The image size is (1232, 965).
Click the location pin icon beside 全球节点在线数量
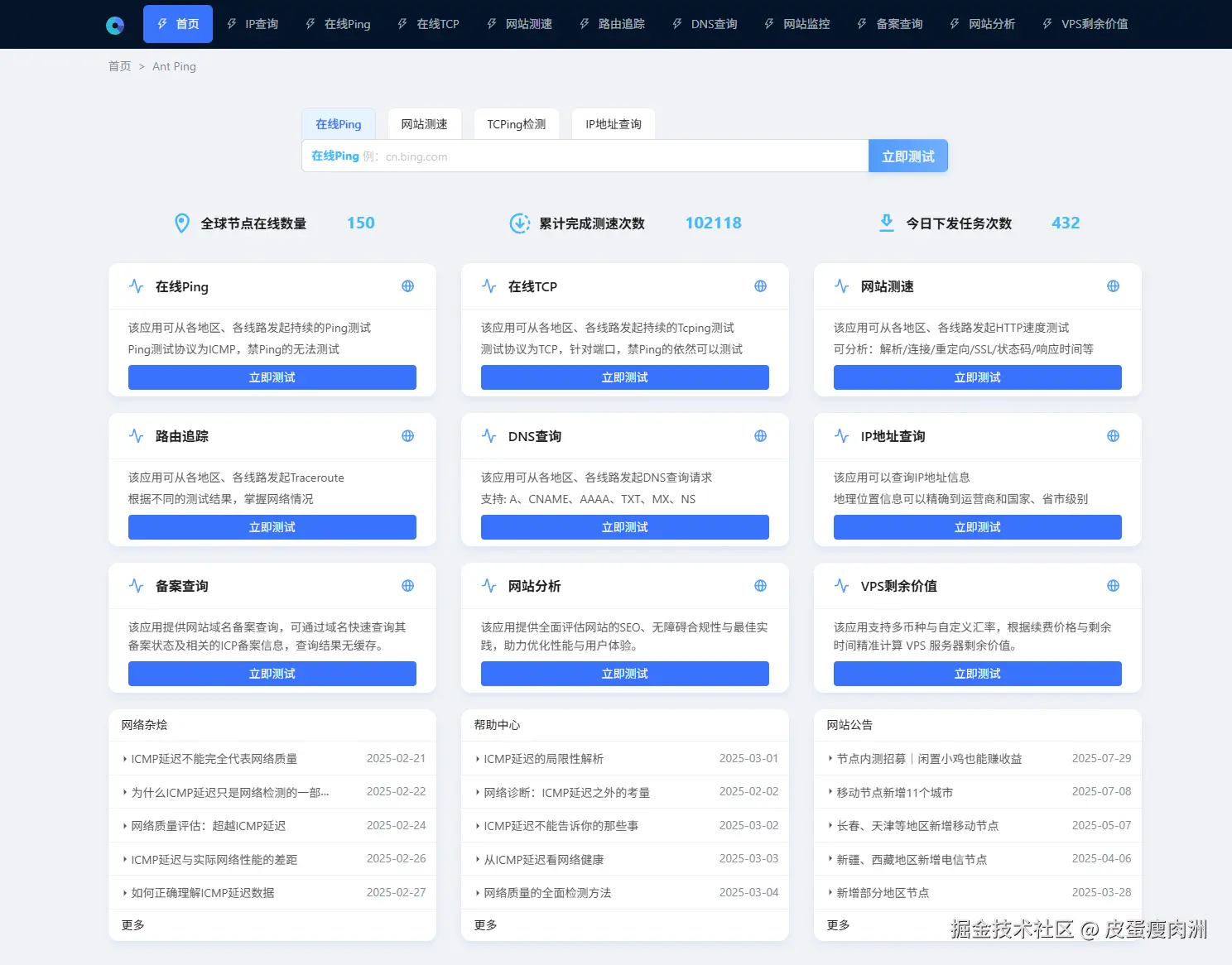(x=182, y=222)
